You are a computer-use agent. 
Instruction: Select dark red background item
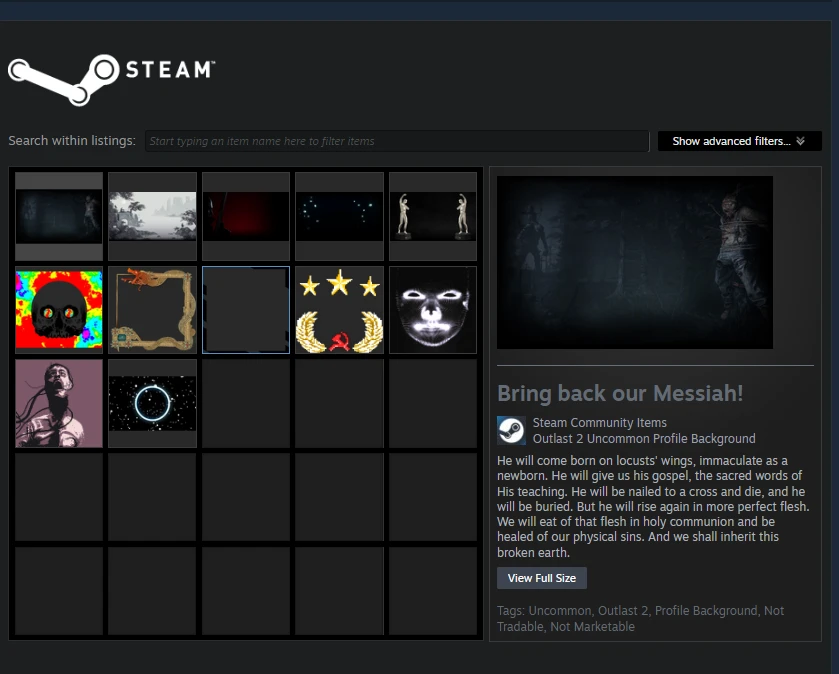tap(246, 216)
